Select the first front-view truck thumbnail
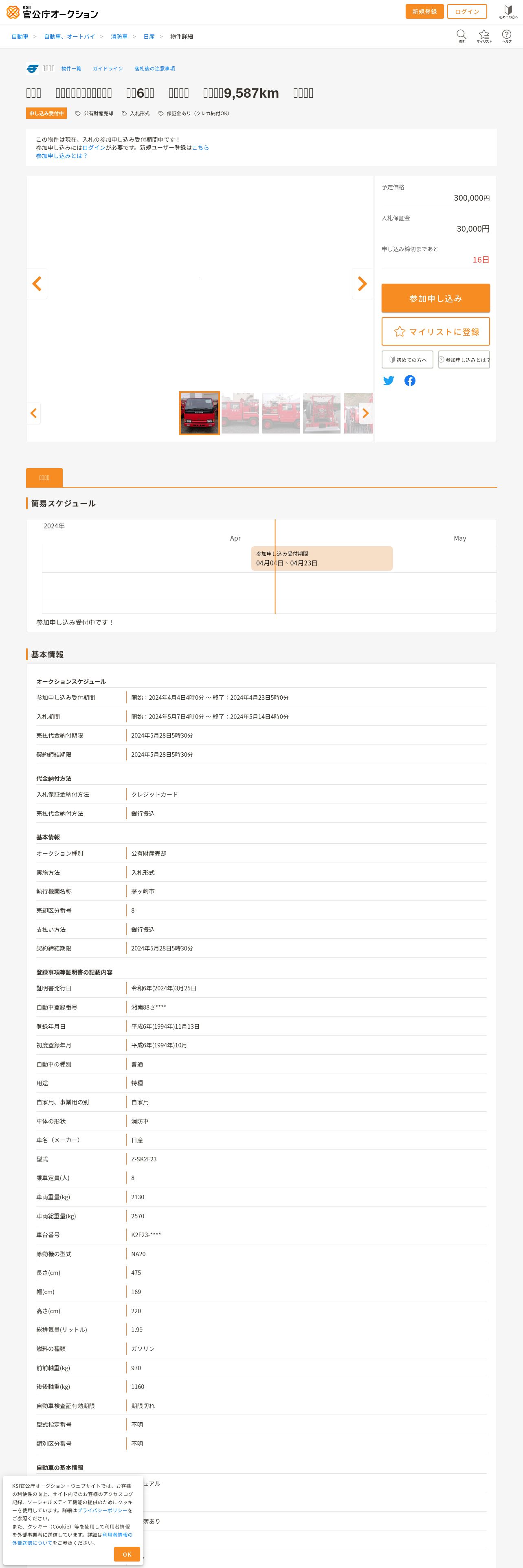The width and height of the screenshot is (523, 1568). 199,413
